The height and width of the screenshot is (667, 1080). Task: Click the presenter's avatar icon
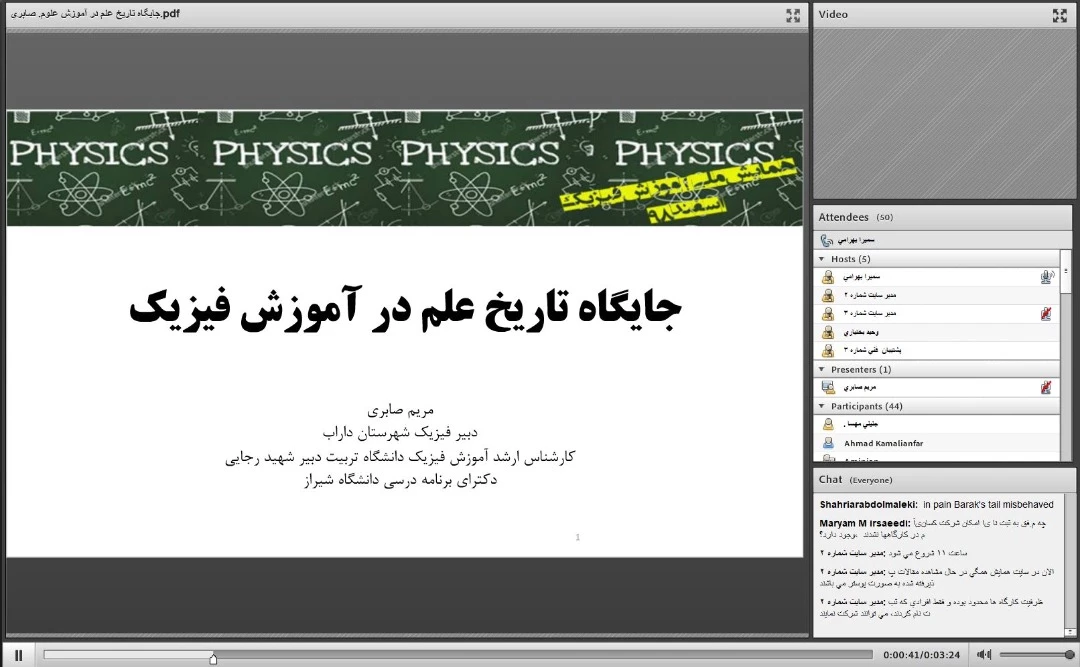coord(828,387)
